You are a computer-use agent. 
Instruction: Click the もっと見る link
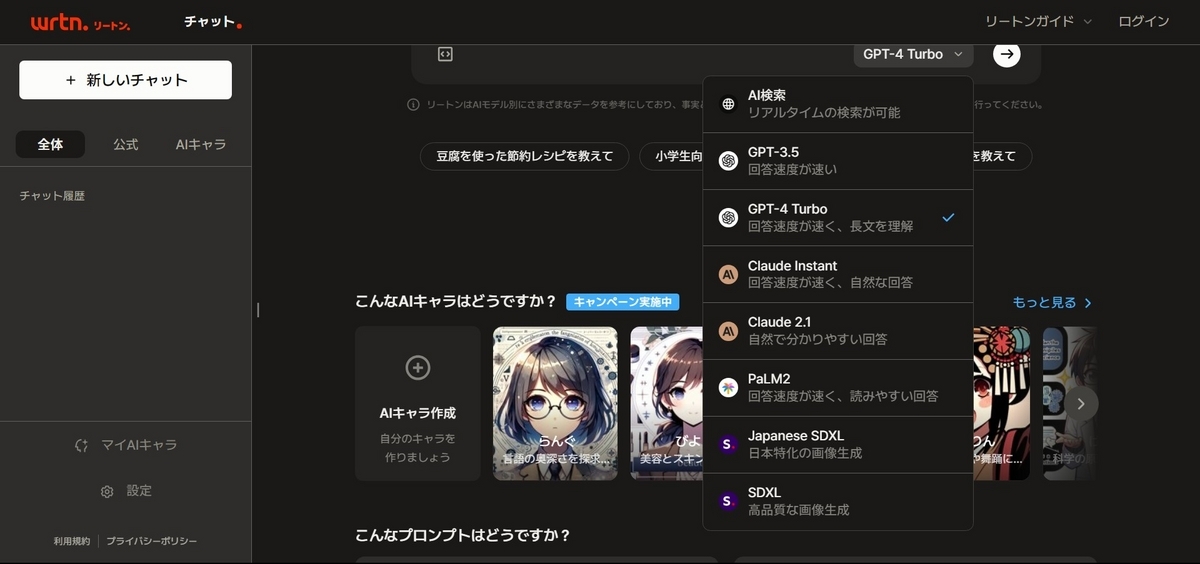coord(1044,303)
